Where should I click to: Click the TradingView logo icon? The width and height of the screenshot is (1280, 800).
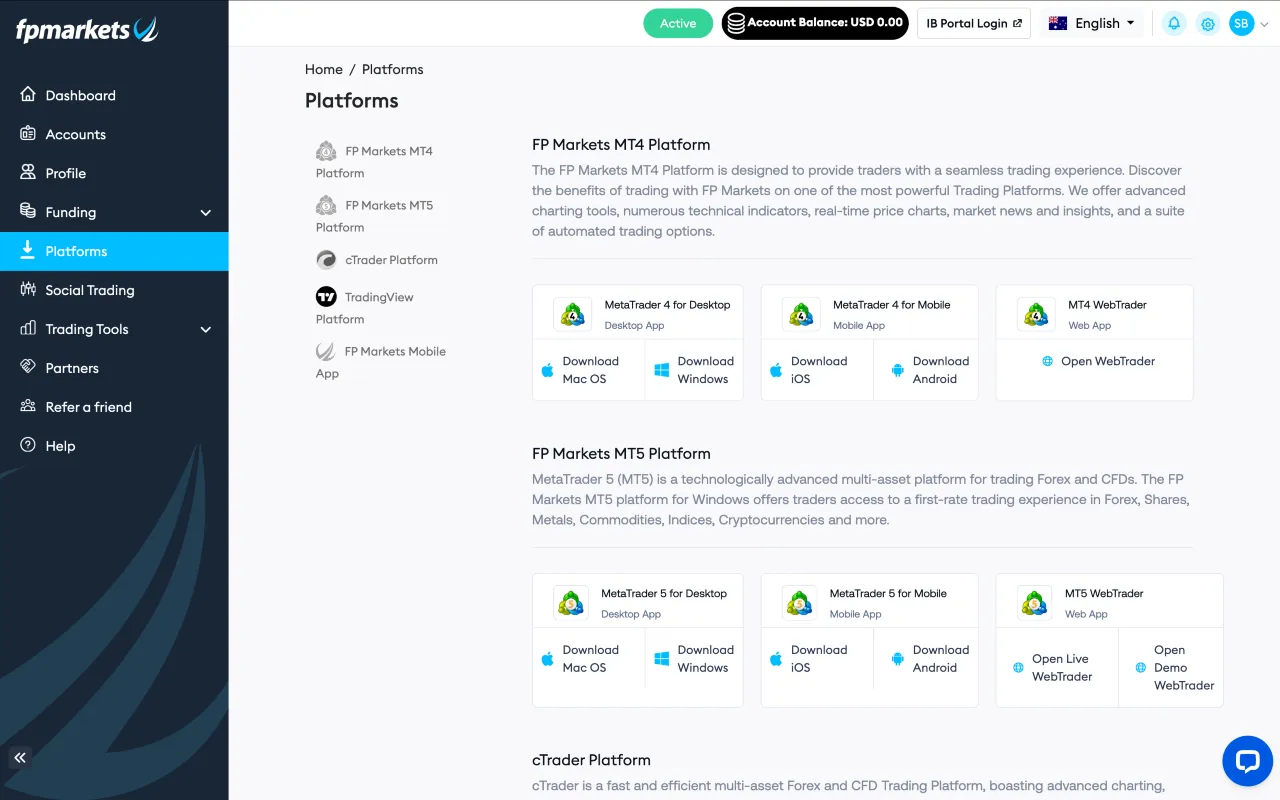coord(326,297)
